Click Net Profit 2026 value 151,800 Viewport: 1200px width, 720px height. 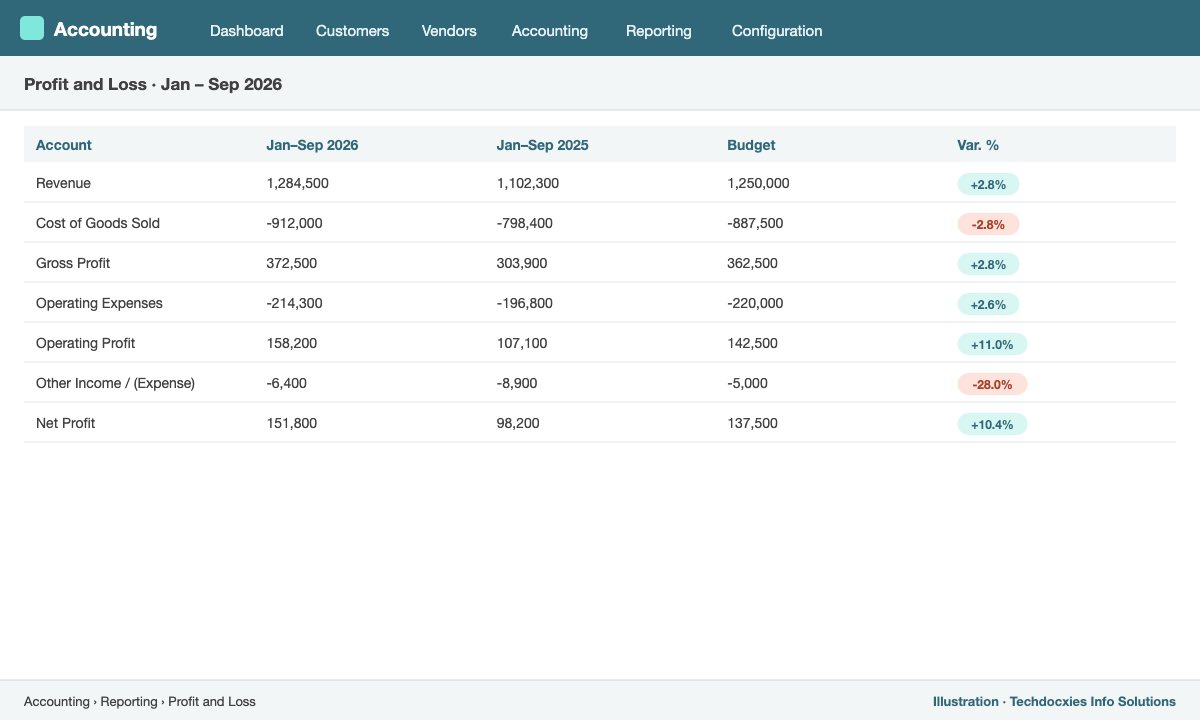(291, 423)
